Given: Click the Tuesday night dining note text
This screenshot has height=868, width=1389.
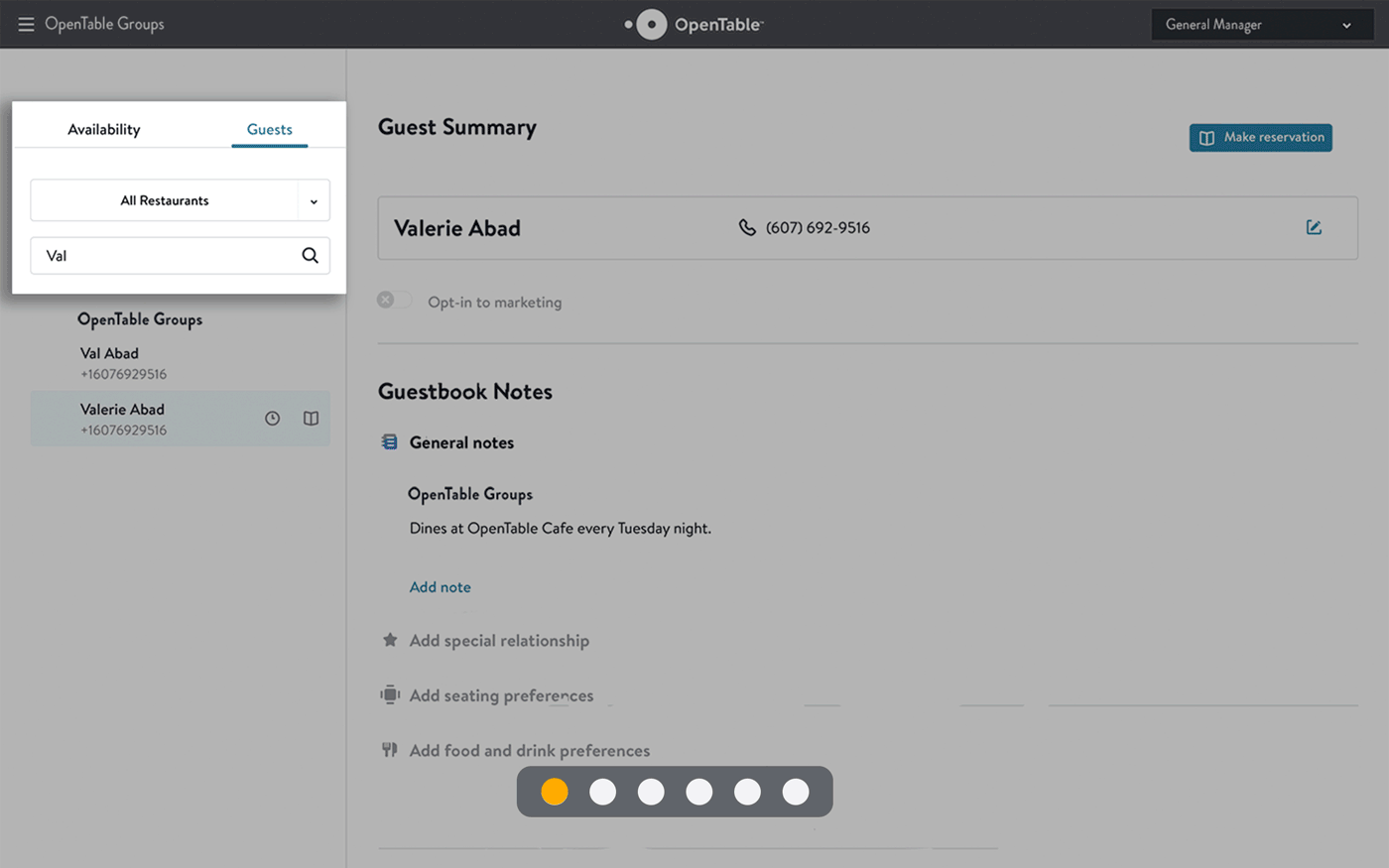Looking at the screenshot, I should pyautogui.click(x=561, y=529).
